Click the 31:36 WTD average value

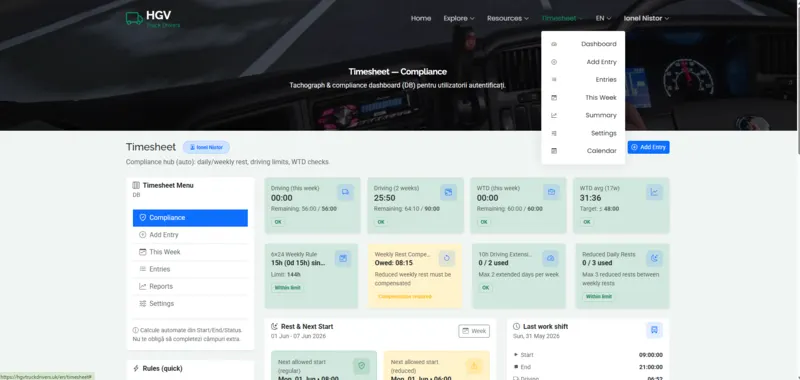pos(590,198)
